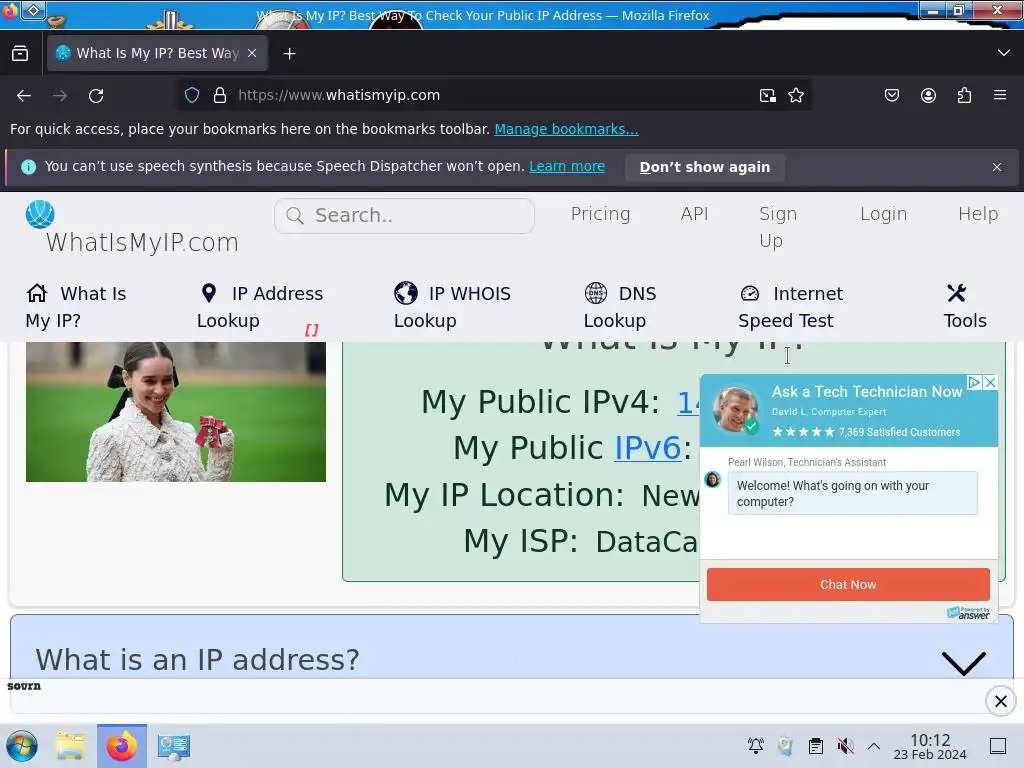Open the Start menu button
Image resolution: width=1024 pixels, height=768 pixels.
22,746
